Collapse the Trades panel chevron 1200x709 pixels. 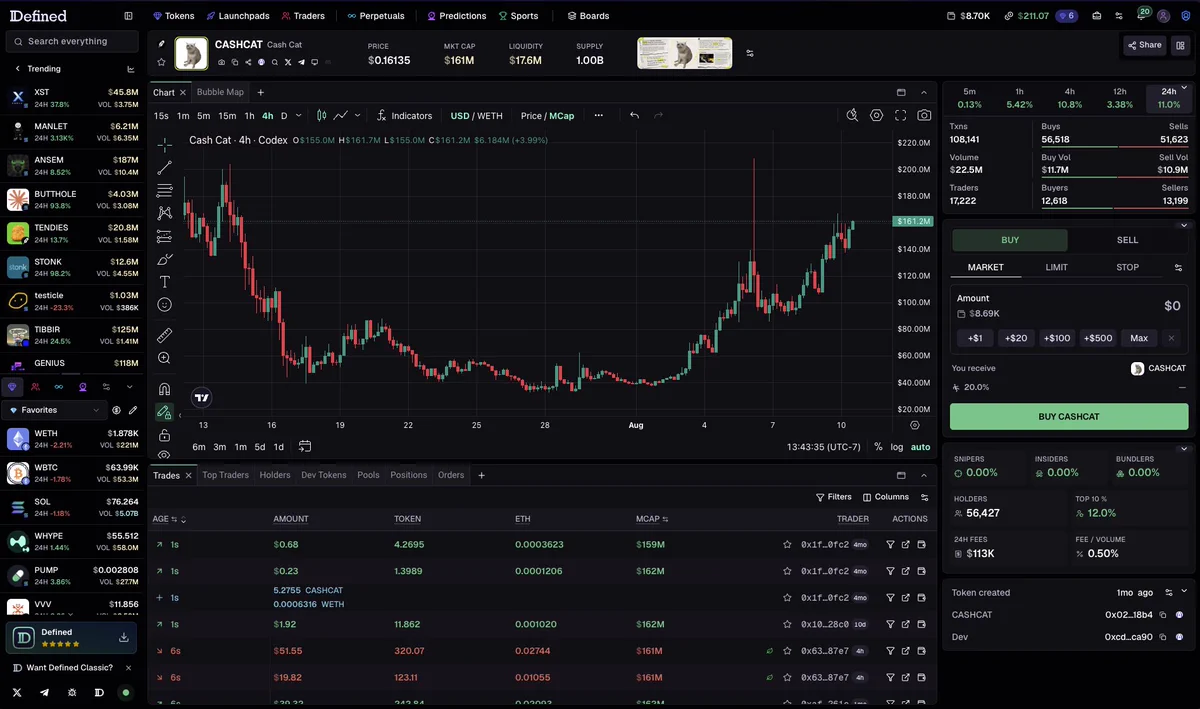pyautogui.click(x=924, y=475)
